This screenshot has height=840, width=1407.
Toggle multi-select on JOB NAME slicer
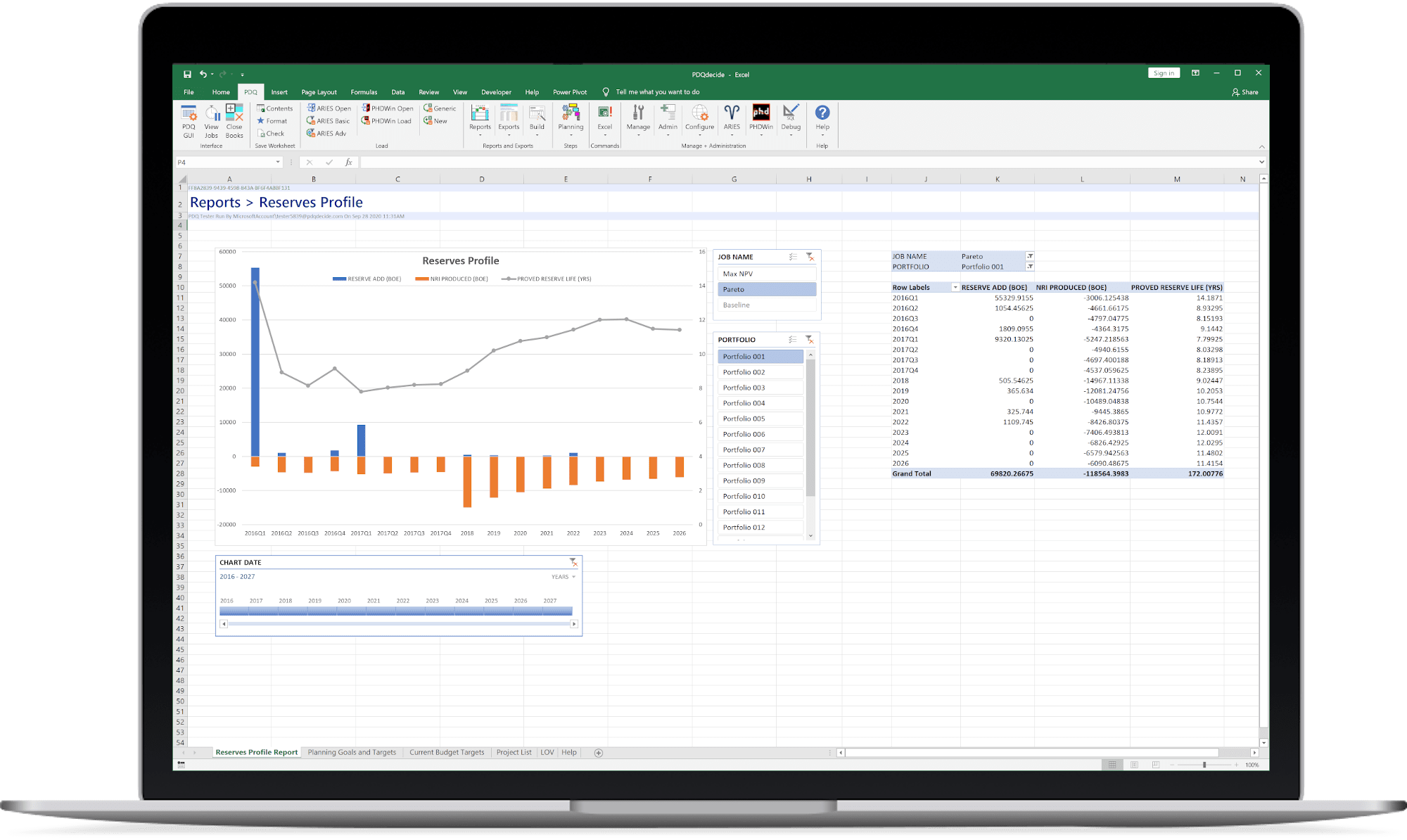click(x=793, y=257)
